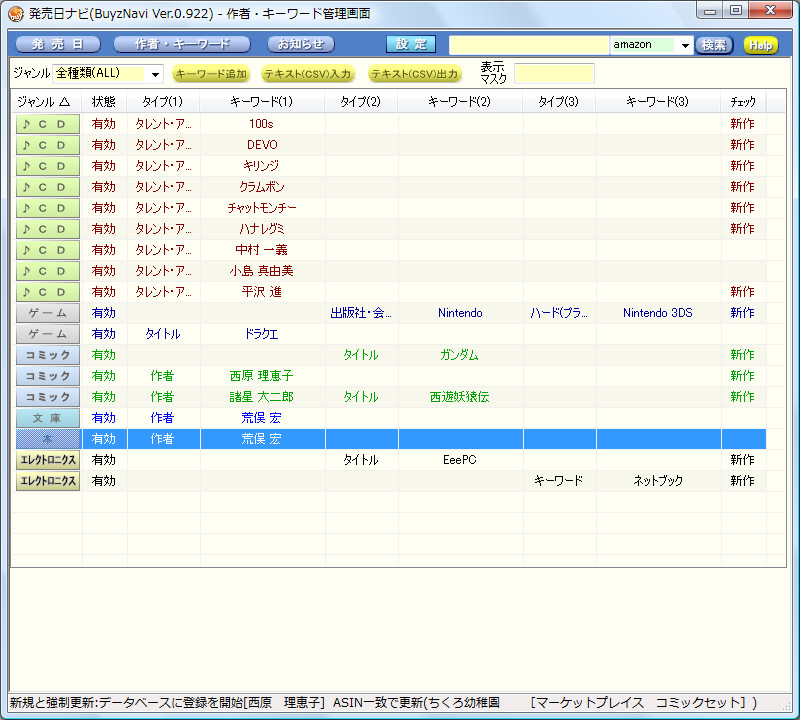Image resolution: width=800 pixels, height=720 pixels.
Task: Select keyword cell キリンジ
Action: pos(262,166)
